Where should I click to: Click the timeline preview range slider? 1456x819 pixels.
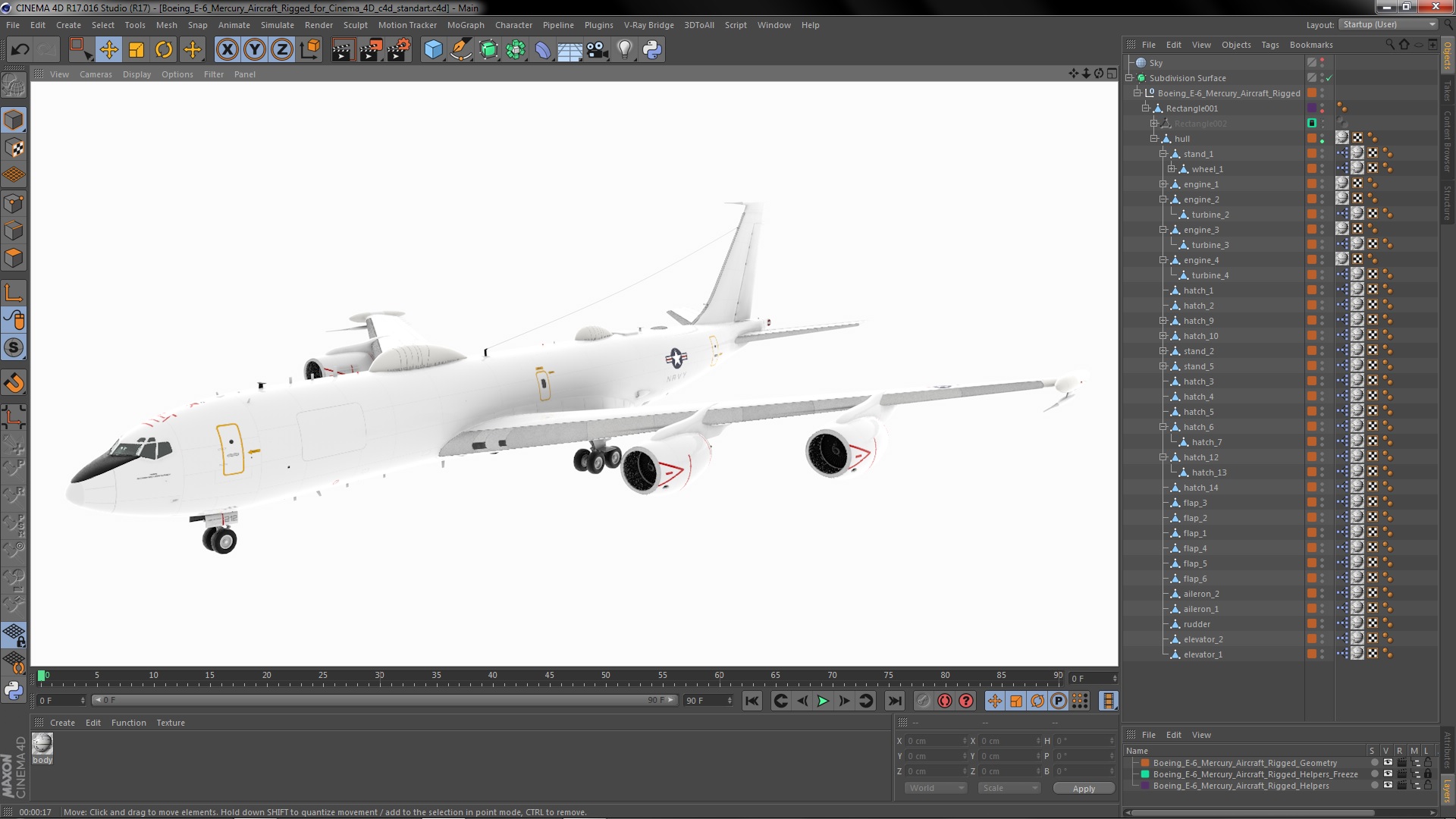click(x=384, y=700)
